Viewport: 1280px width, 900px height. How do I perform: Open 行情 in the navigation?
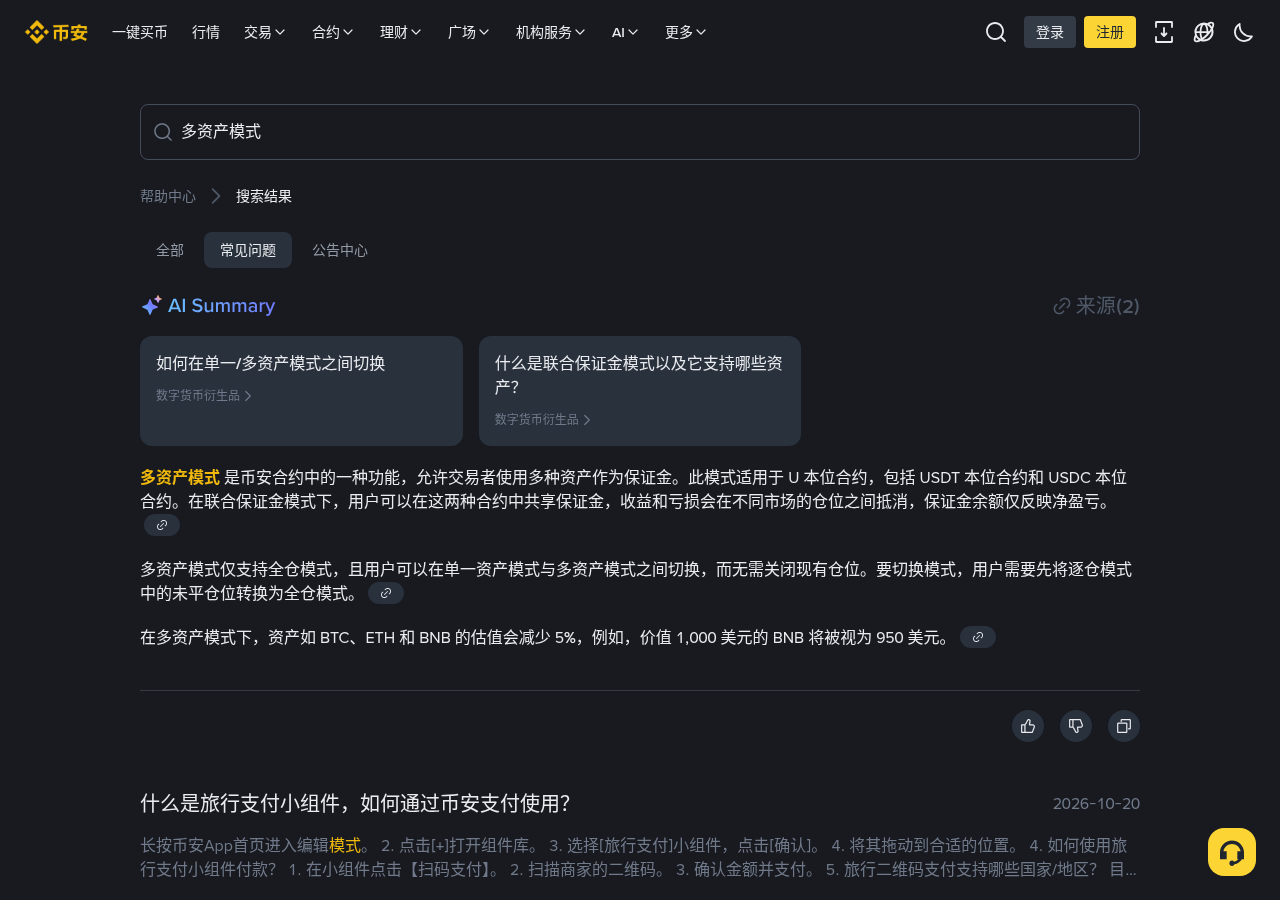point(206,32)
